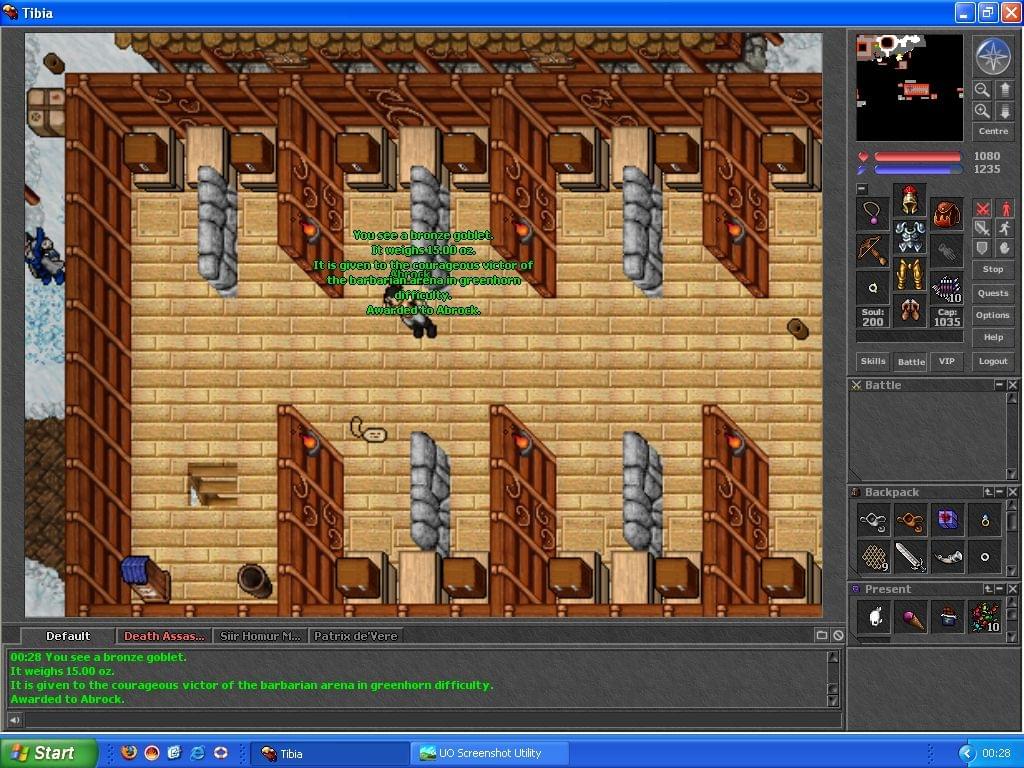Click chat scrollbar down arrow
Image resolution: width=1024 pixels, height=768 pixels.
[833, 701]
